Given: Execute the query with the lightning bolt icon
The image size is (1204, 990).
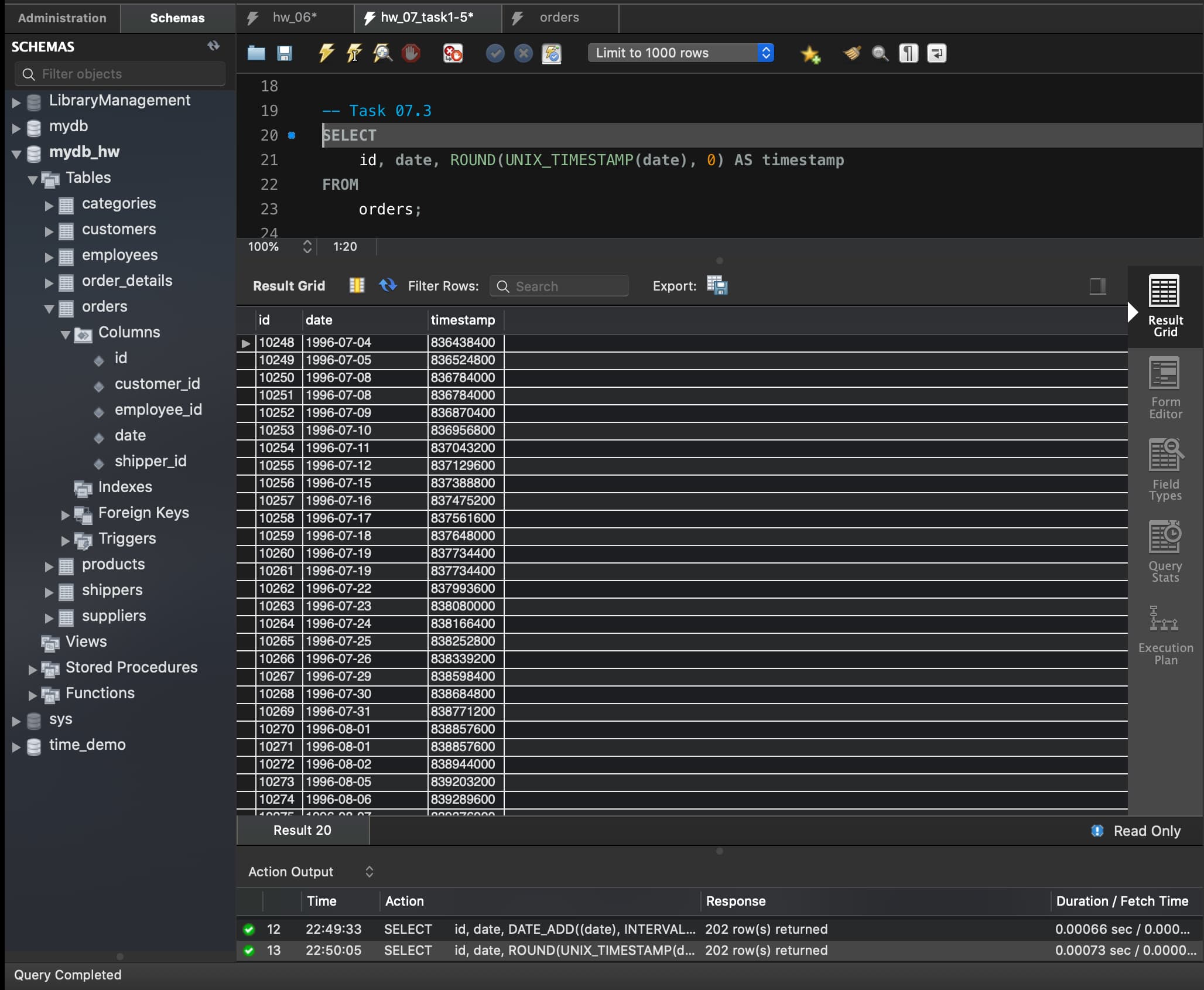Looking at the screenshot, I should (x=326, y=53).
